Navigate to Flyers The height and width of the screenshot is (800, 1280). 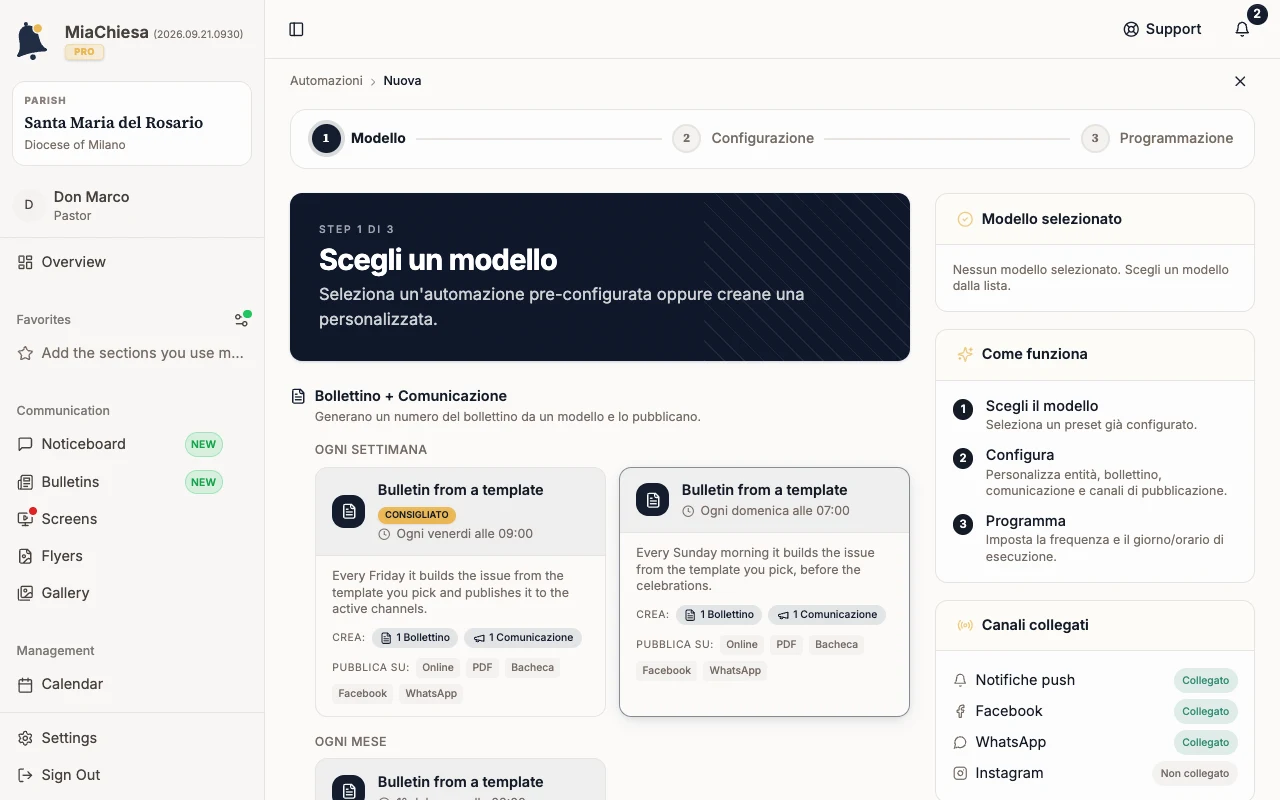pyautogui.click(x=132, y=556)
